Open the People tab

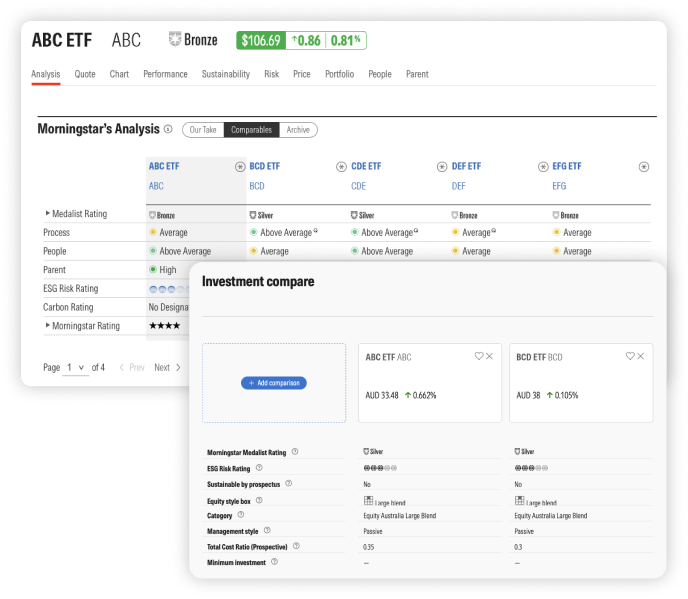point(380,74)
